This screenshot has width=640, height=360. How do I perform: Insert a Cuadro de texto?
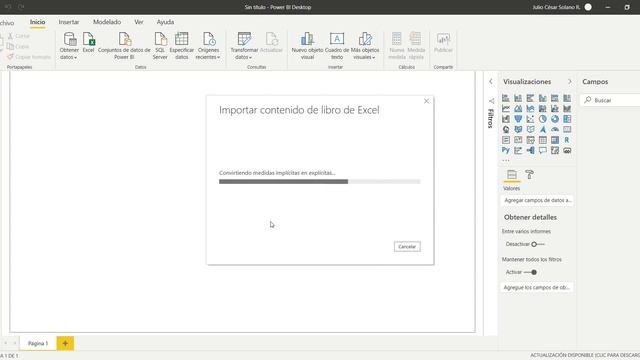(x=337, y=46)
